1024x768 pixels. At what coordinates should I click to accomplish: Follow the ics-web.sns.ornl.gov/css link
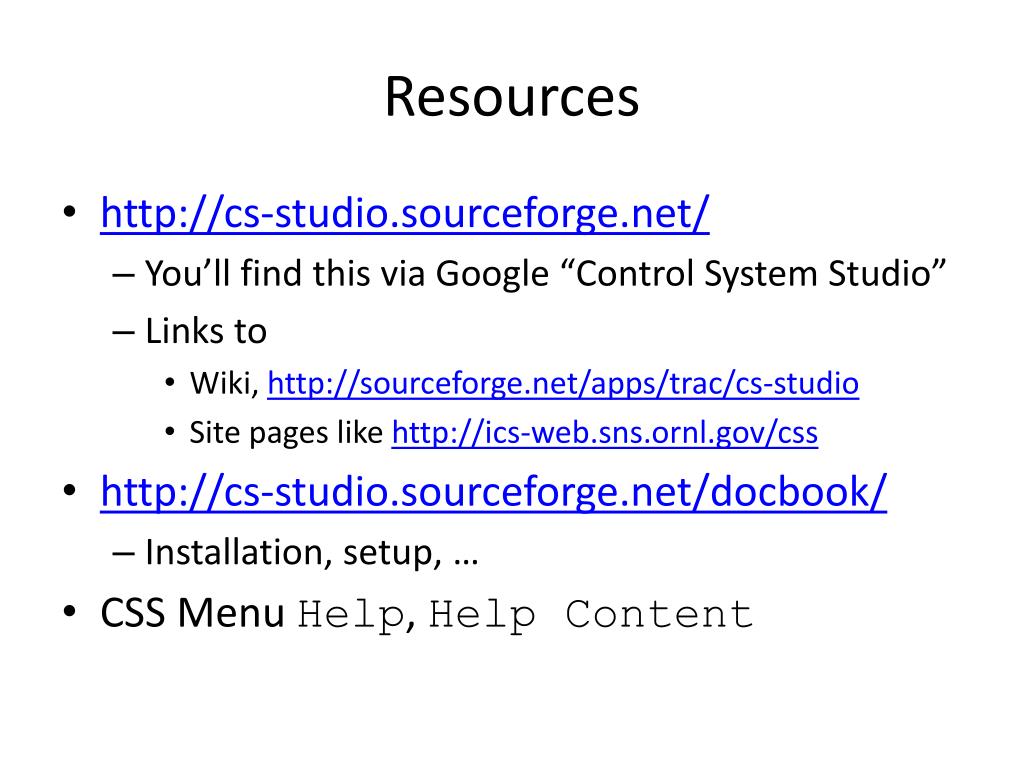click(x=605, y=432)
